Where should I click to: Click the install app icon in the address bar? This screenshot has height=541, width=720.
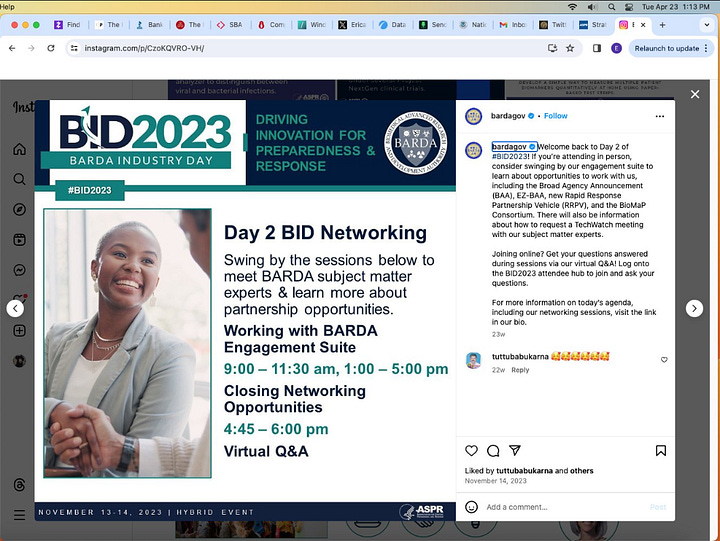click(552, 48)
